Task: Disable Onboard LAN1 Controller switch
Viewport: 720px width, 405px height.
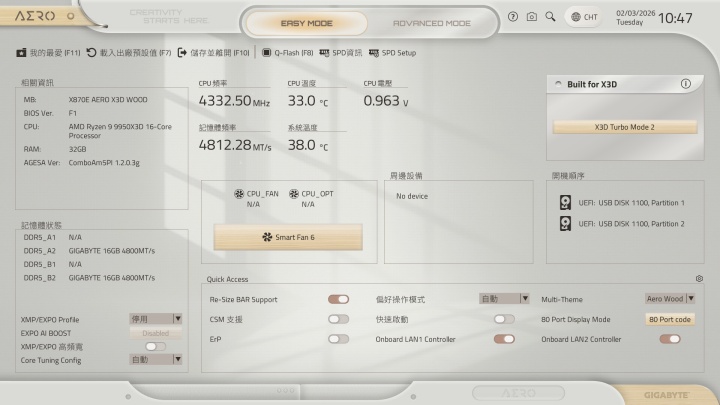Action: [504, 339]
